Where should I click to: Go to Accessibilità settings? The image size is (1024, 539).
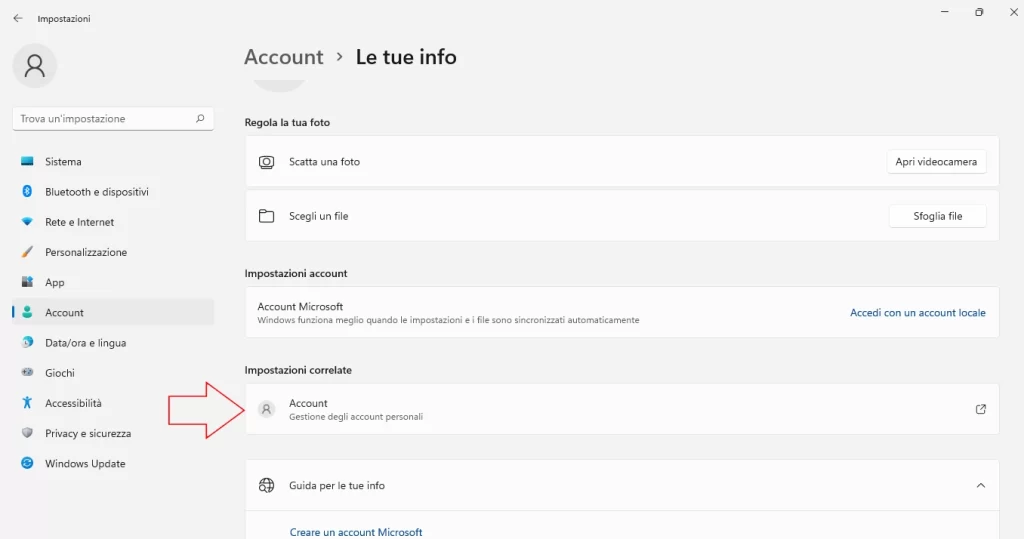pos(113,402)
